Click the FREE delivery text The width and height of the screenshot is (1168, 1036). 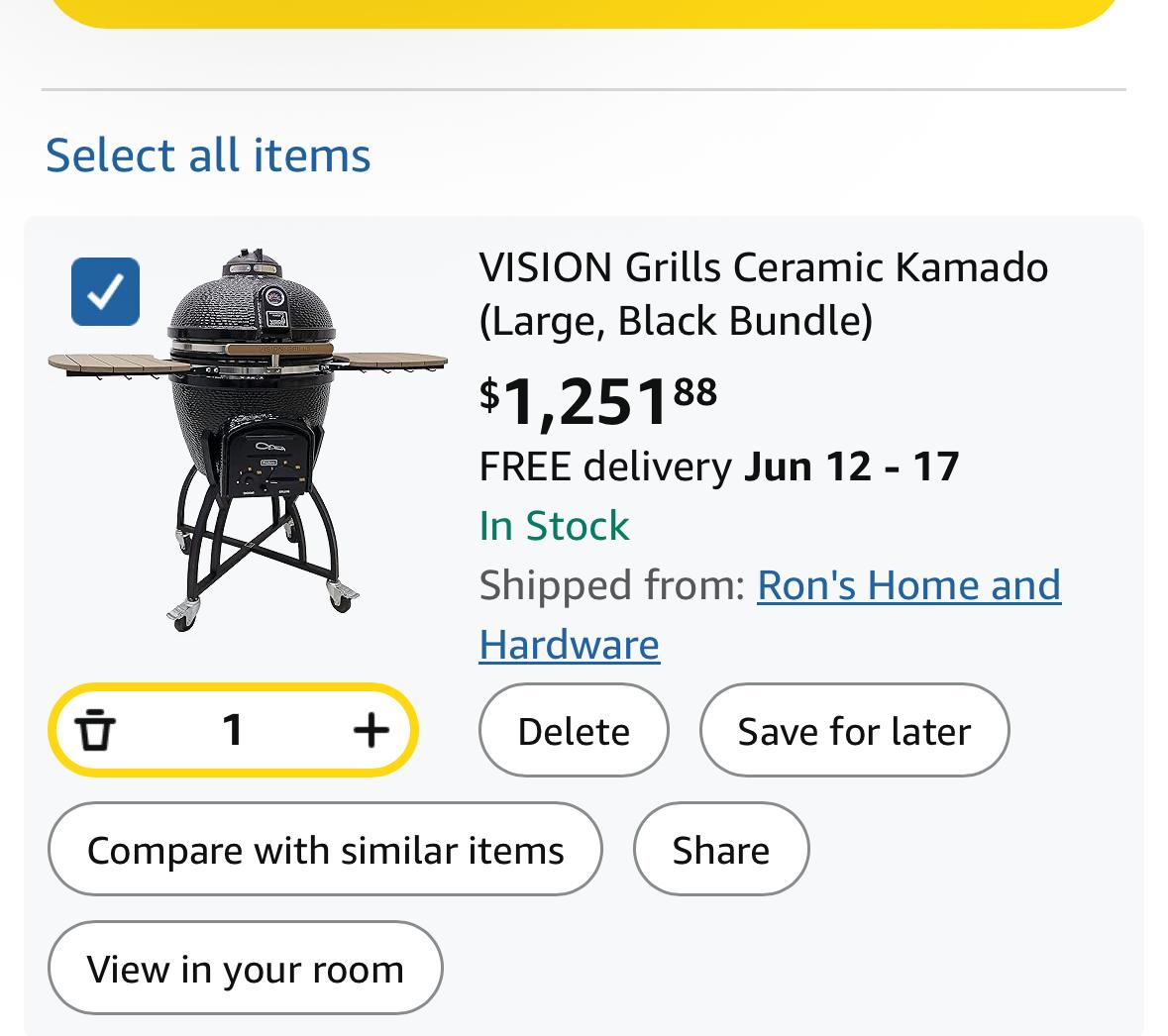coord(605,466)
